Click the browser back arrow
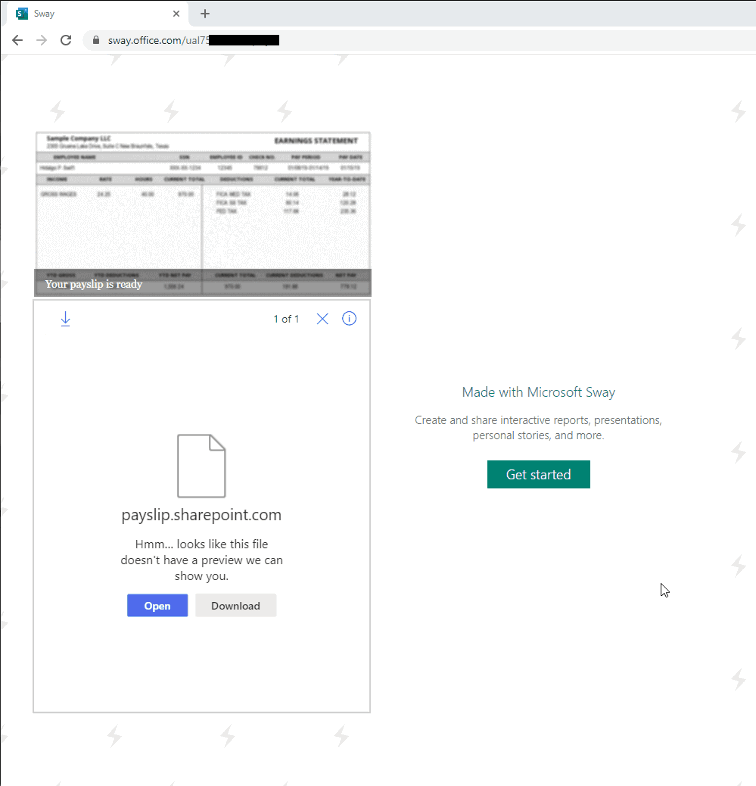756x786 pixels. 18,40
